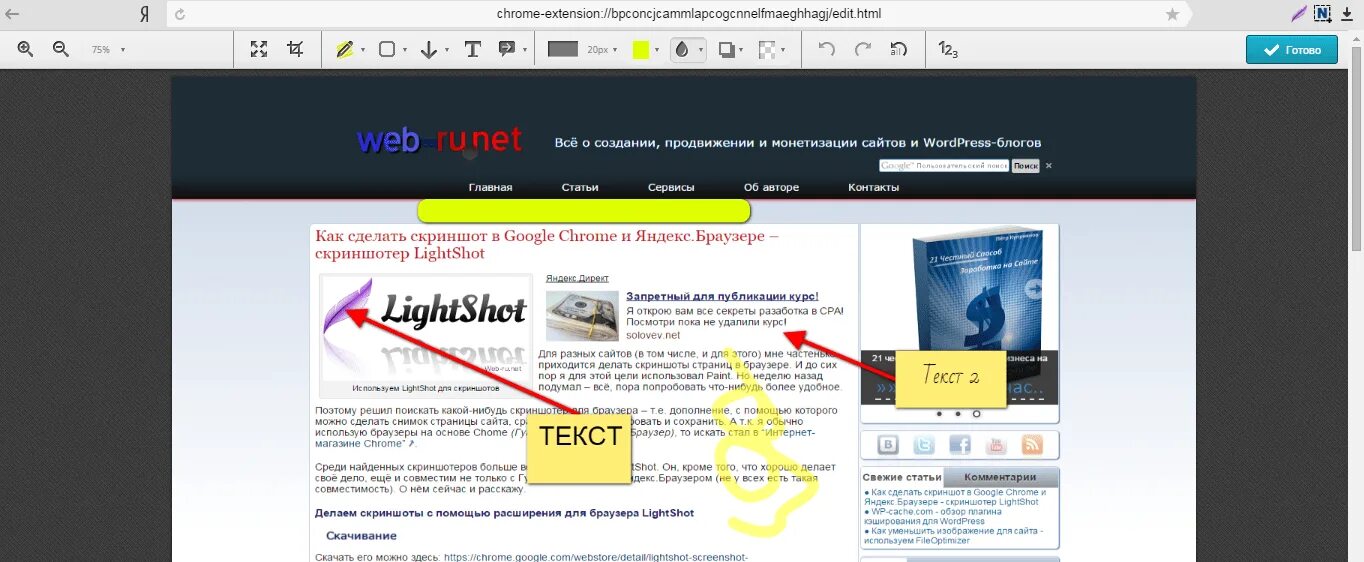
Task: Open the arrow tool variants dropdown
Action: coord(446,50)
